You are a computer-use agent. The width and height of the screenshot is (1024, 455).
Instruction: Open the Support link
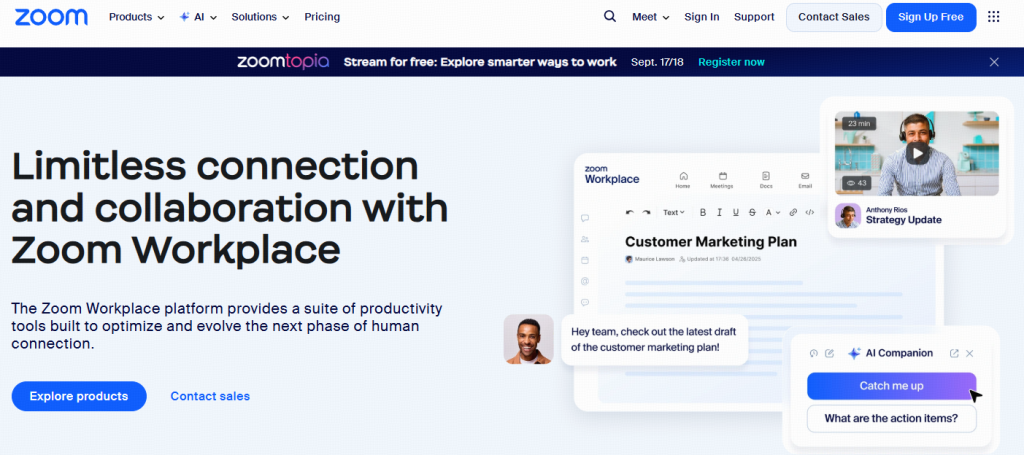[754, 17]
